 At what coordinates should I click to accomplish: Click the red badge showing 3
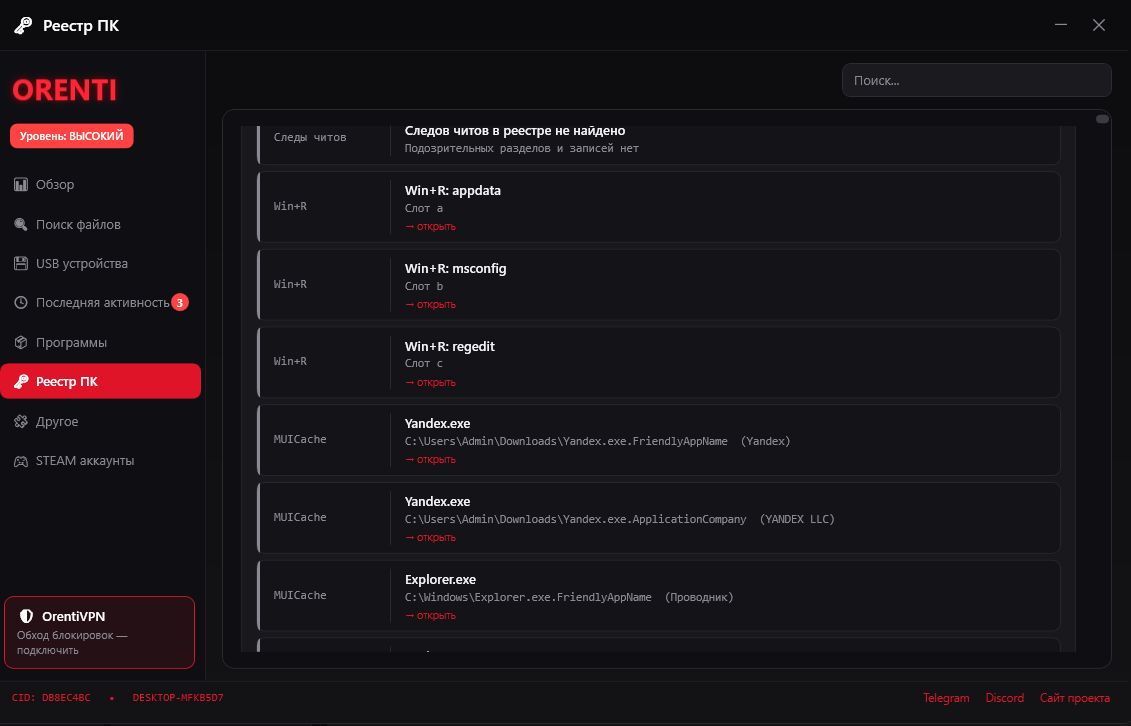(180, 303)
